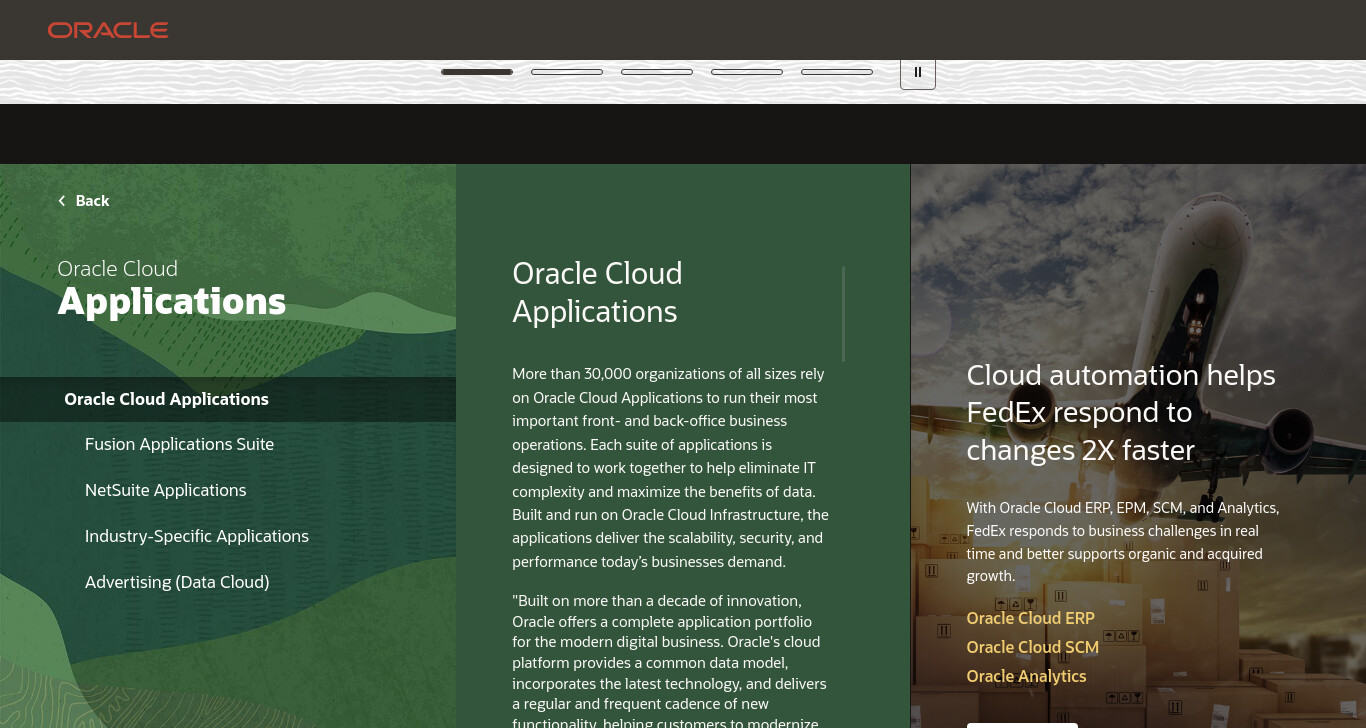The width and height of the screenshot is (1366, 728).
Task: Open NetSuite Applications
Action: click(x=166, y=490)
